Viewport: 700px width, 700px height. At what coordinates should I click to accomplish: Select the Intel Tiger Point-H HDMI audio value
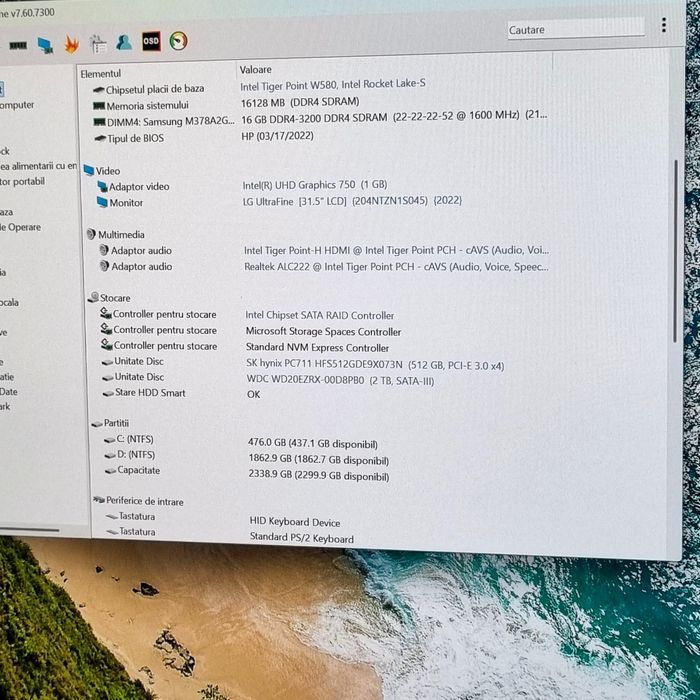click(x=396, y=250)
